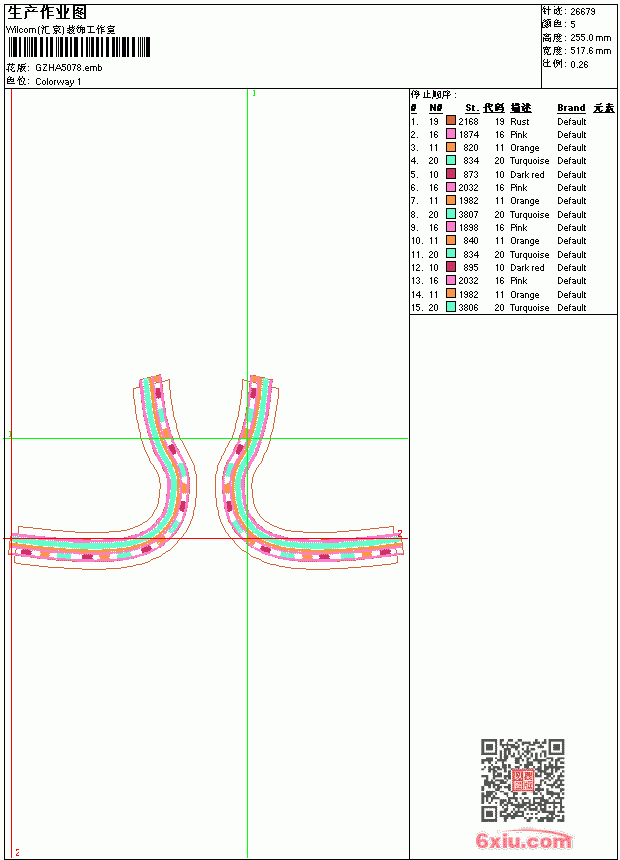The image size is (620, 860).
Task: Click the Colorway 1 label
Action: pyautogui.click(x=58, y=82)
